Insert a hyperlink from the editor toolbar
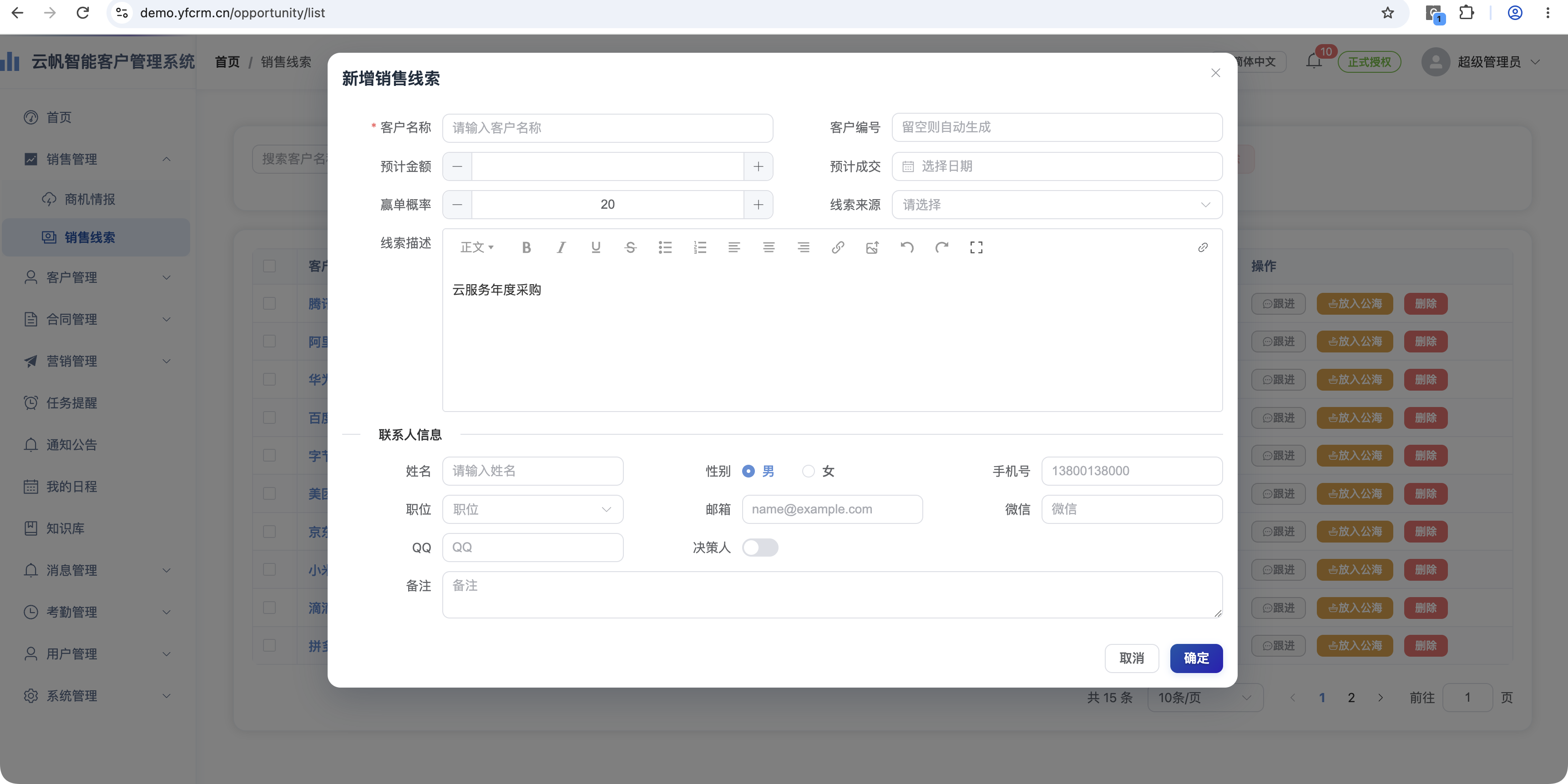The width and height of the screenshot is (1568, 784). point(838,247)
